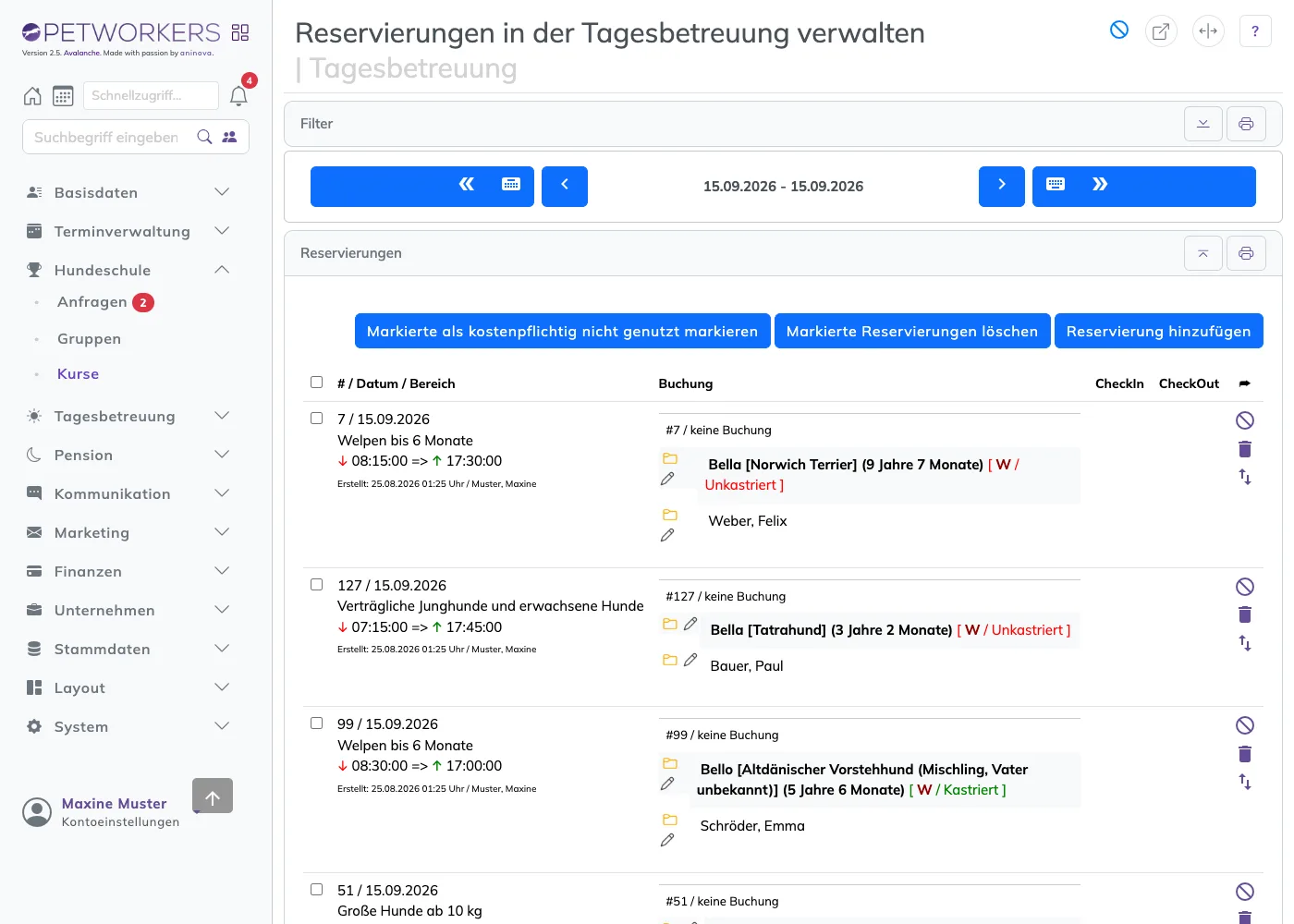Open page in new window icon
The image size is (1294, 924).
1161,30
